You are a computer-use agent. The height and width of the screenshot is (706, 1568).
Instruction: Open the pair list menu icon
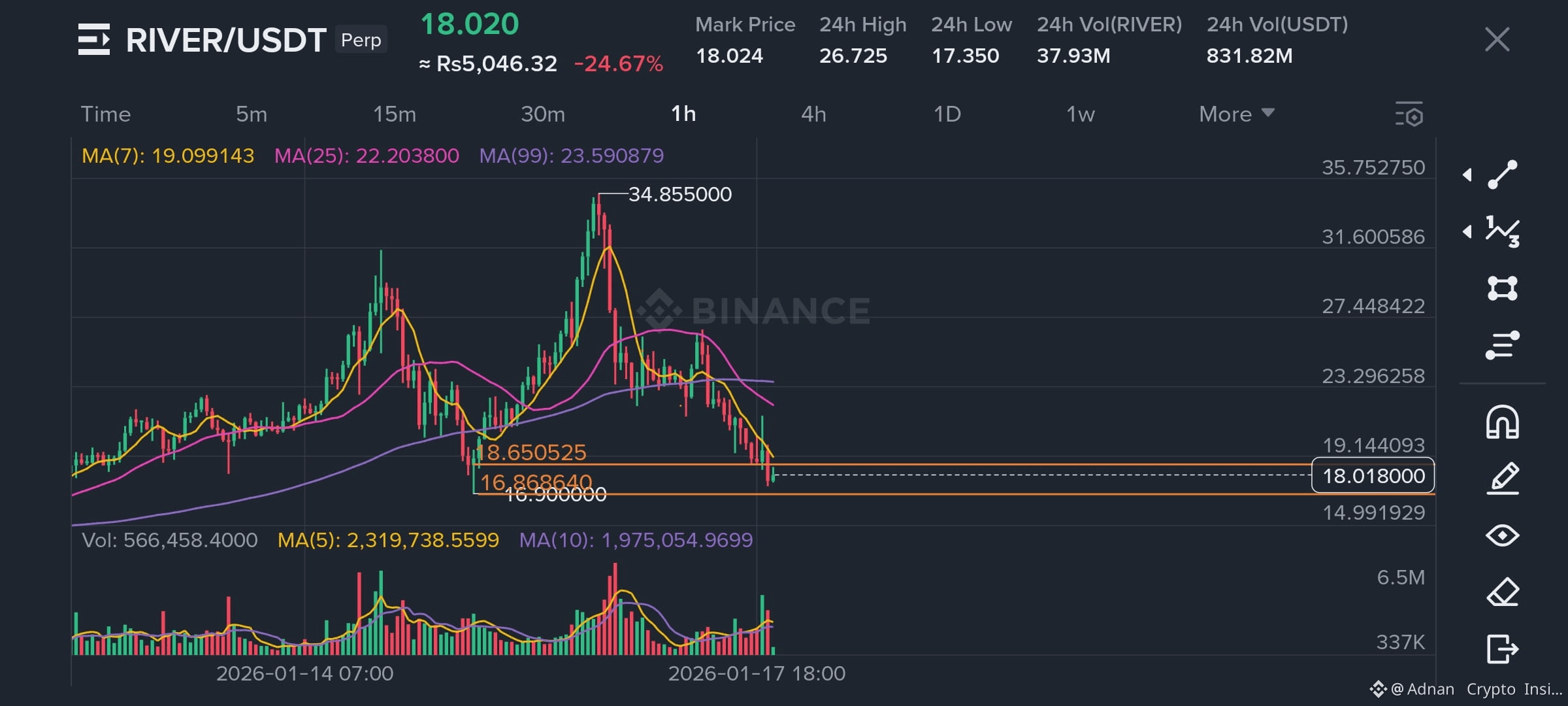(x=94, y=39)
